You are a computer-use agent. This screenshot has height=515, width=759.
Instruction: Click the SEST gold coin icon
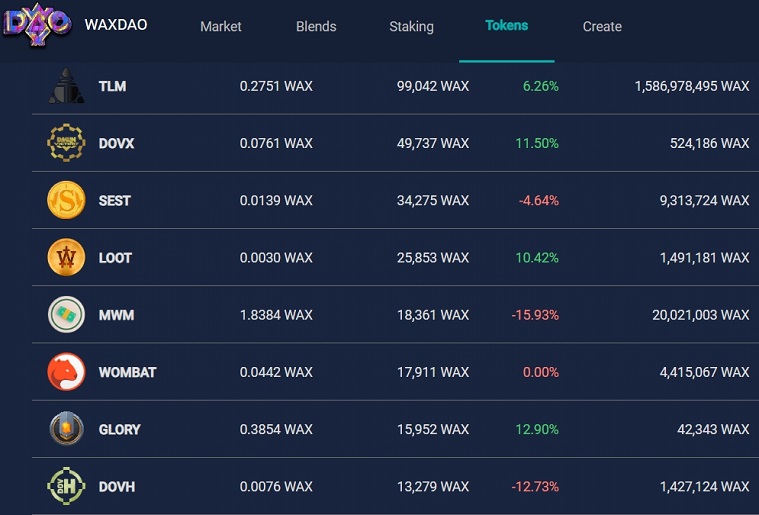(x=66, y=200)
